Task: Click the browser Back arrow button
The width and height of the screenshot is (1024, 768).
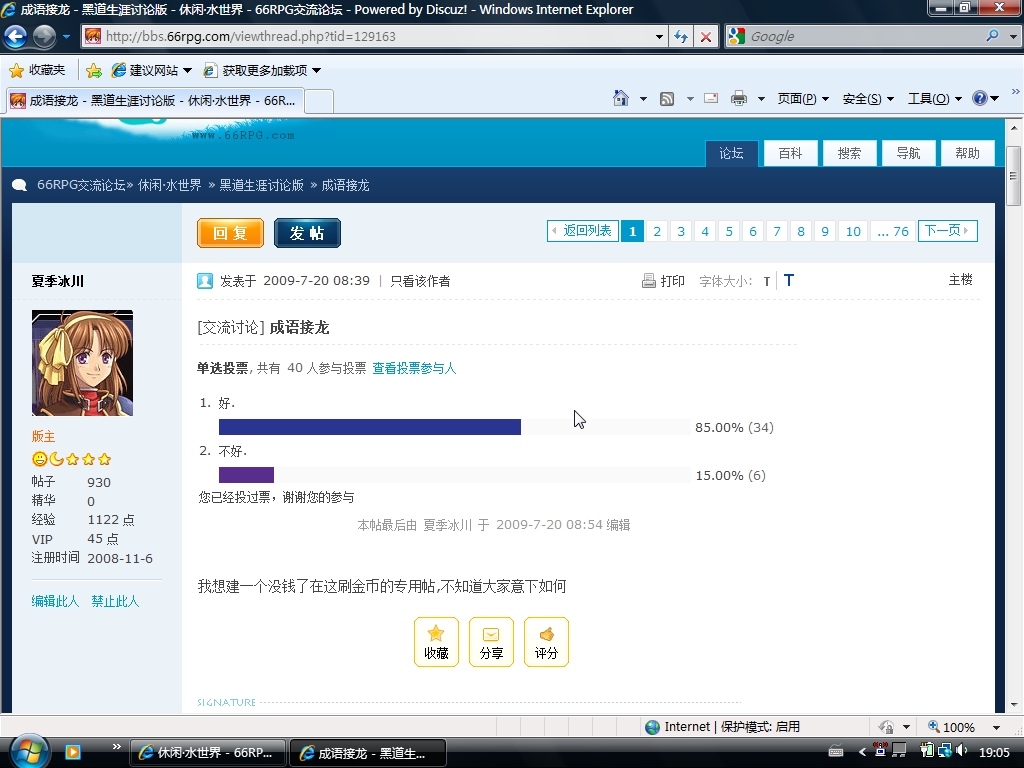Action: click(16, 37)
